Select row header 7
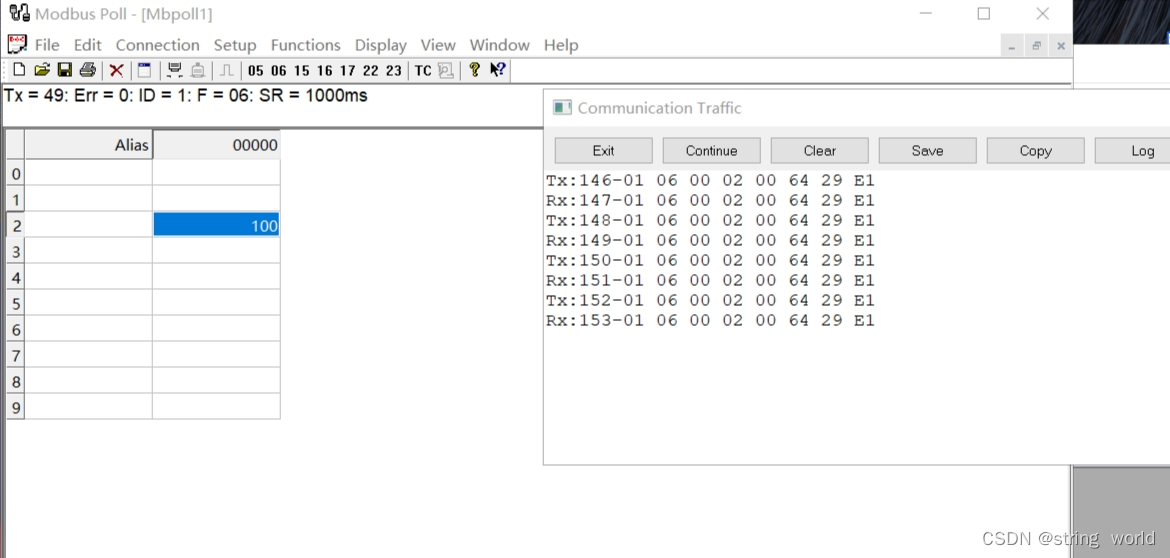This screenshot has width=1170, height=558. click(16, 356)
